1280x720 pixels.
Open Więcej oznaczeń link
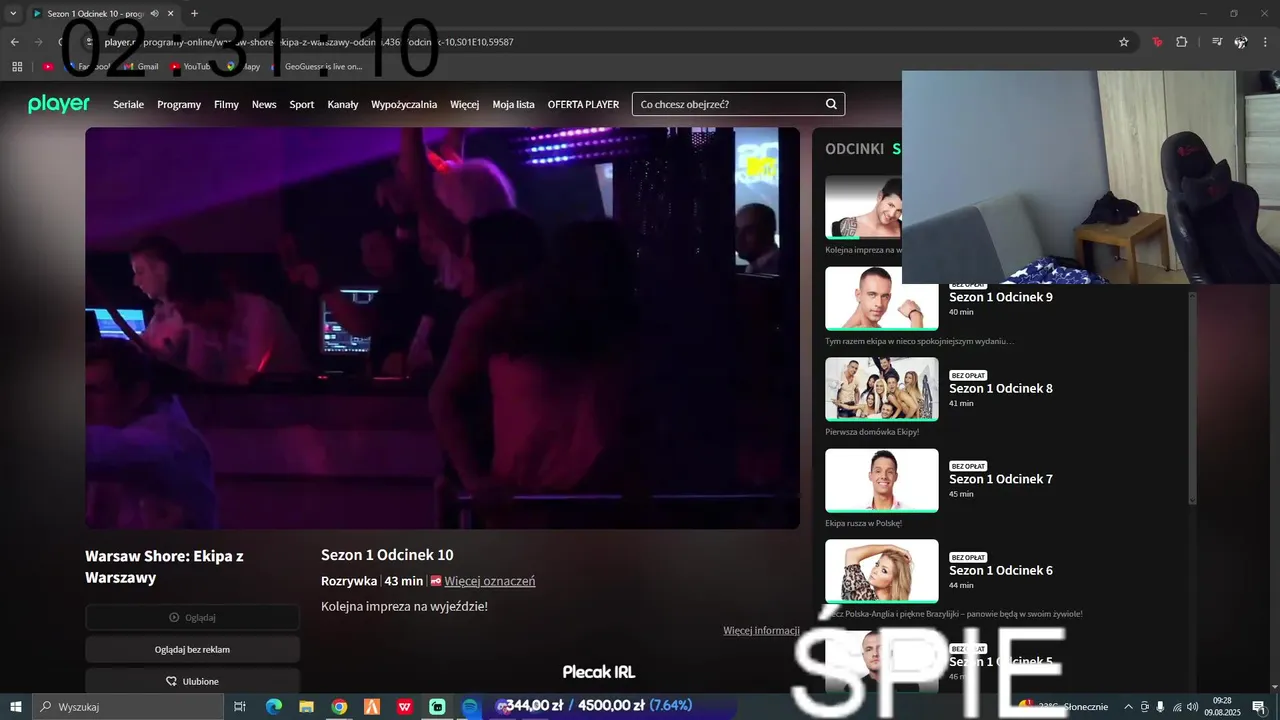pos(490,581)
